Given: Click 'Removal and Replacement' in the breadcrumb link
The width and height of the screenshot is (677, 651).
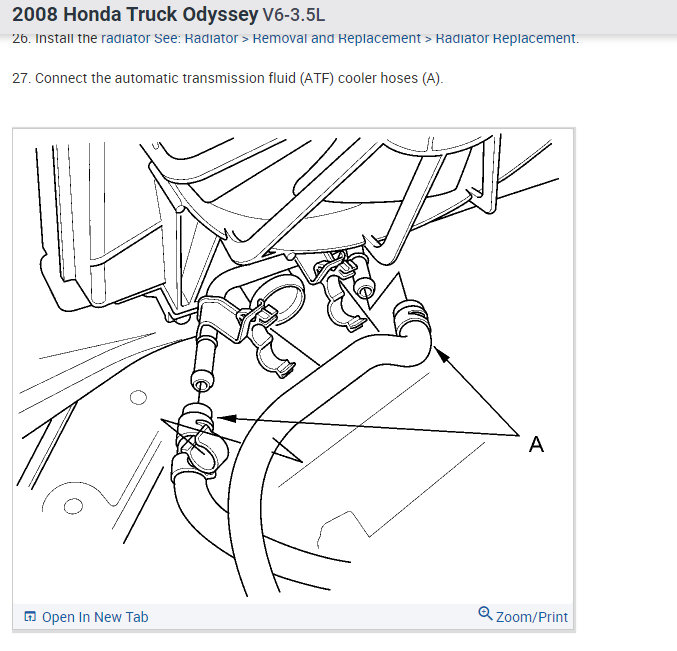Looking at the screenshot, I should 336,39.
